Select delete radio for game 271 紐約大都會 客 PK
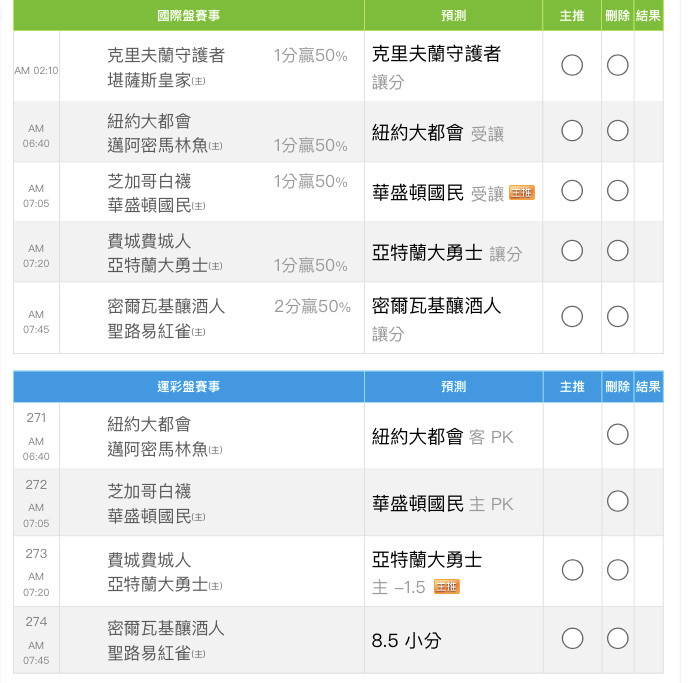689x683 pixels. click(x=617, y=434)
